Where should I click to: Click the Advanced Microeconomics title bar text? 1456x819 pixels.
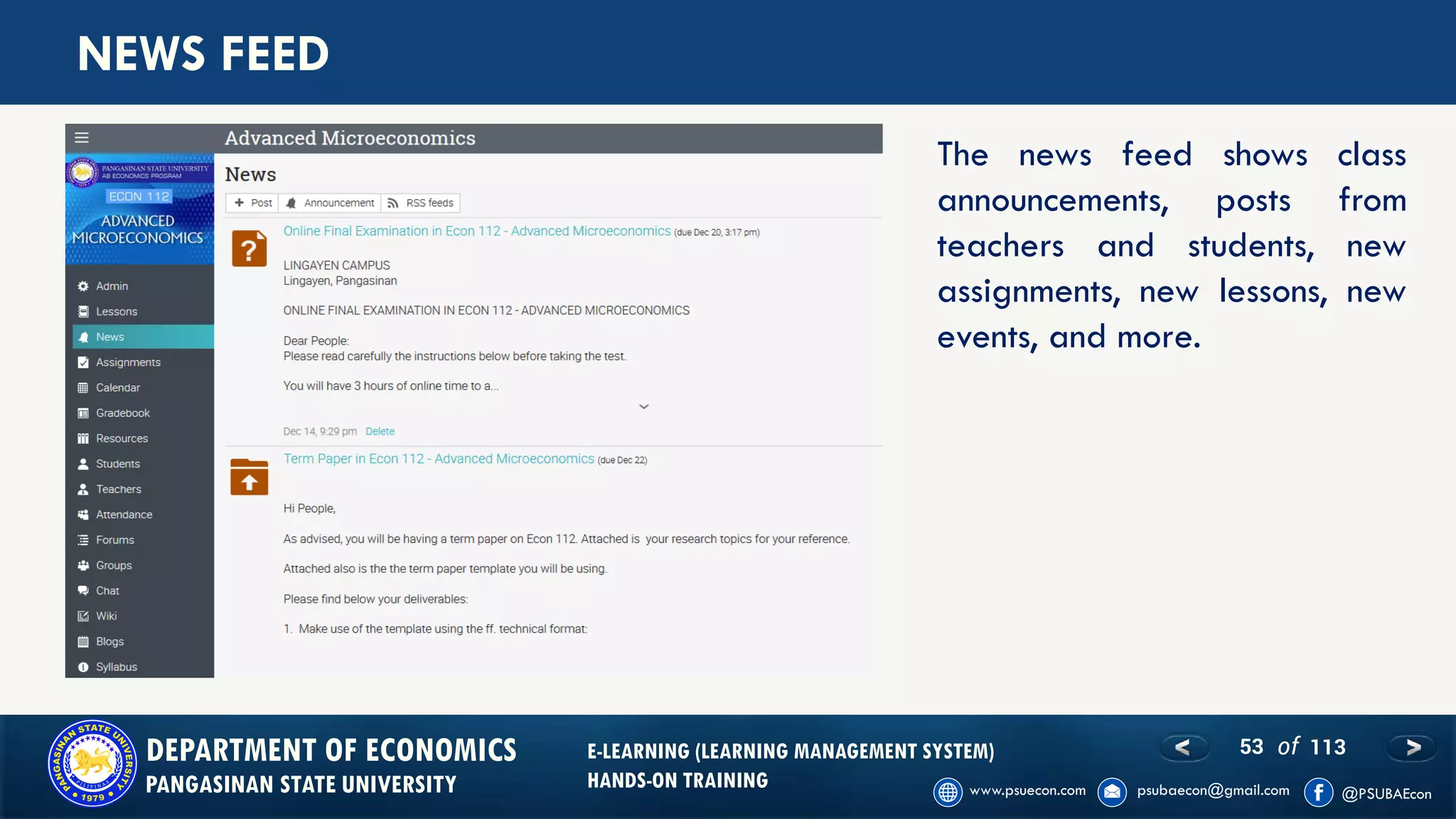[x=350, y=138]
